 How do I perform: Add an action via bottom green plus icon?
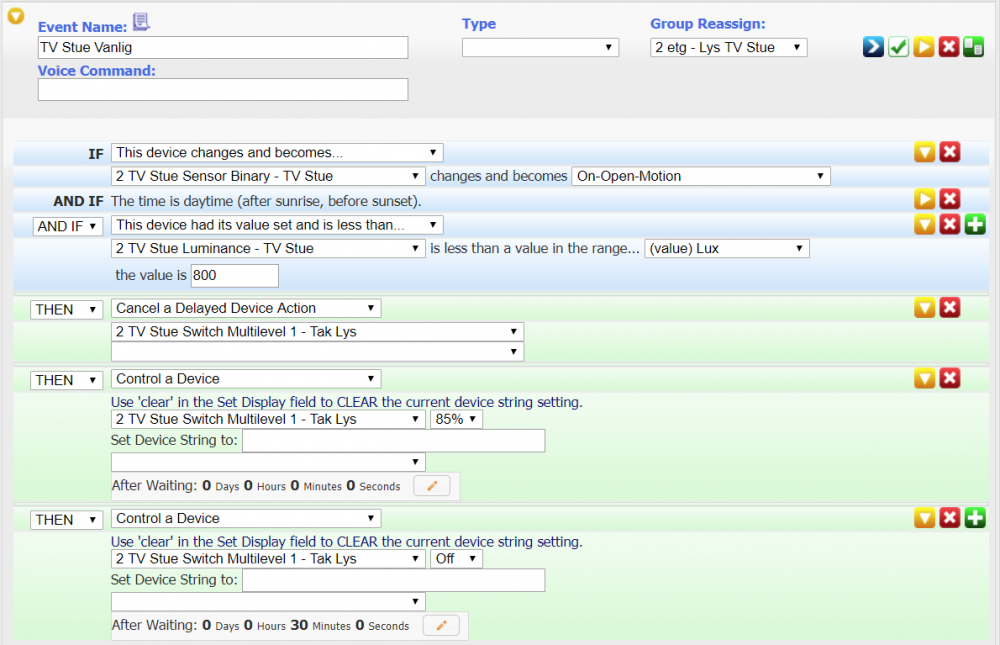(975, 518)
